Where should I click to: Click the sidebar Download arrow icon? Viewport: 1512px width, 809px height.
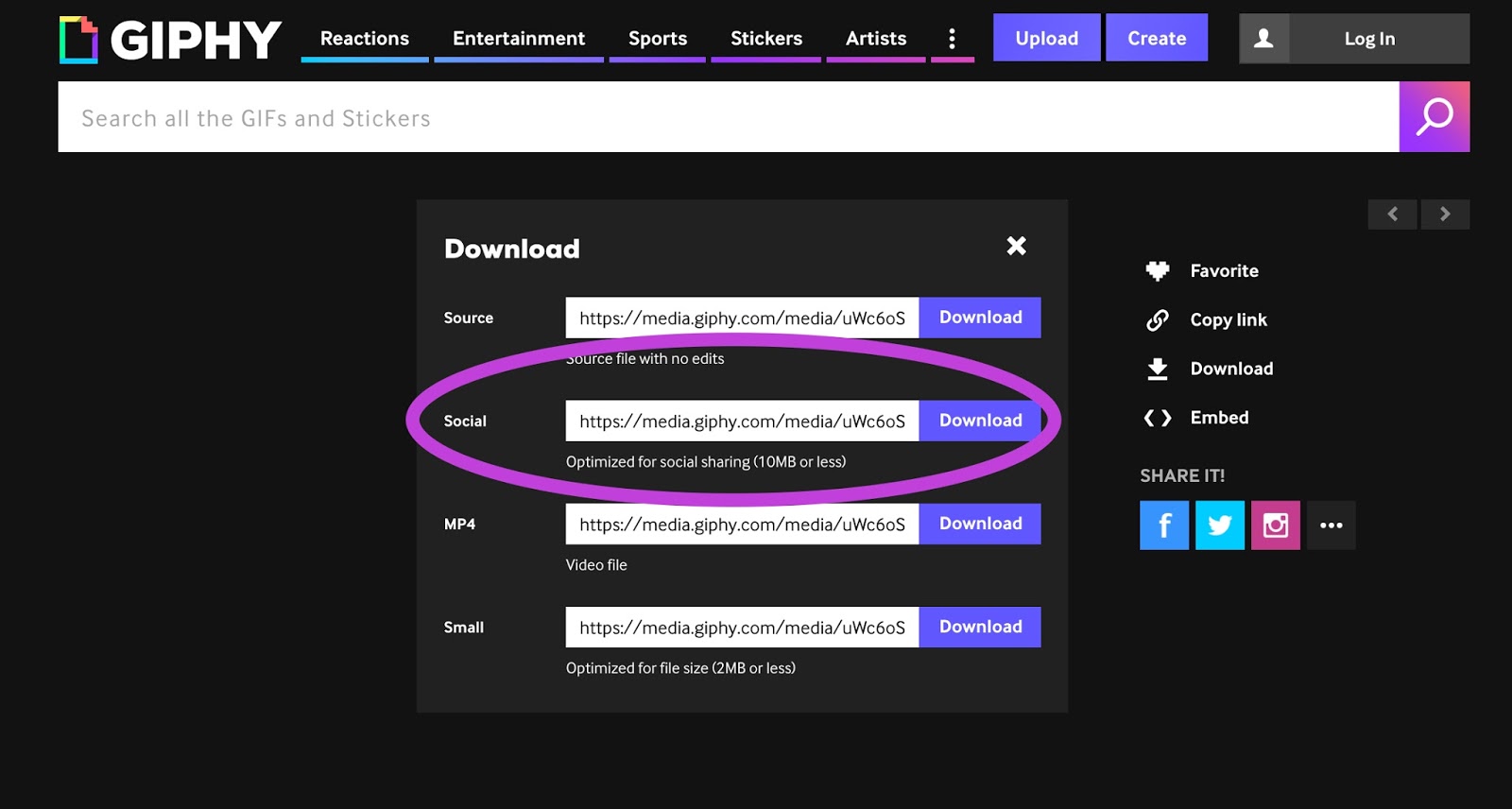tap(1158, 369)
